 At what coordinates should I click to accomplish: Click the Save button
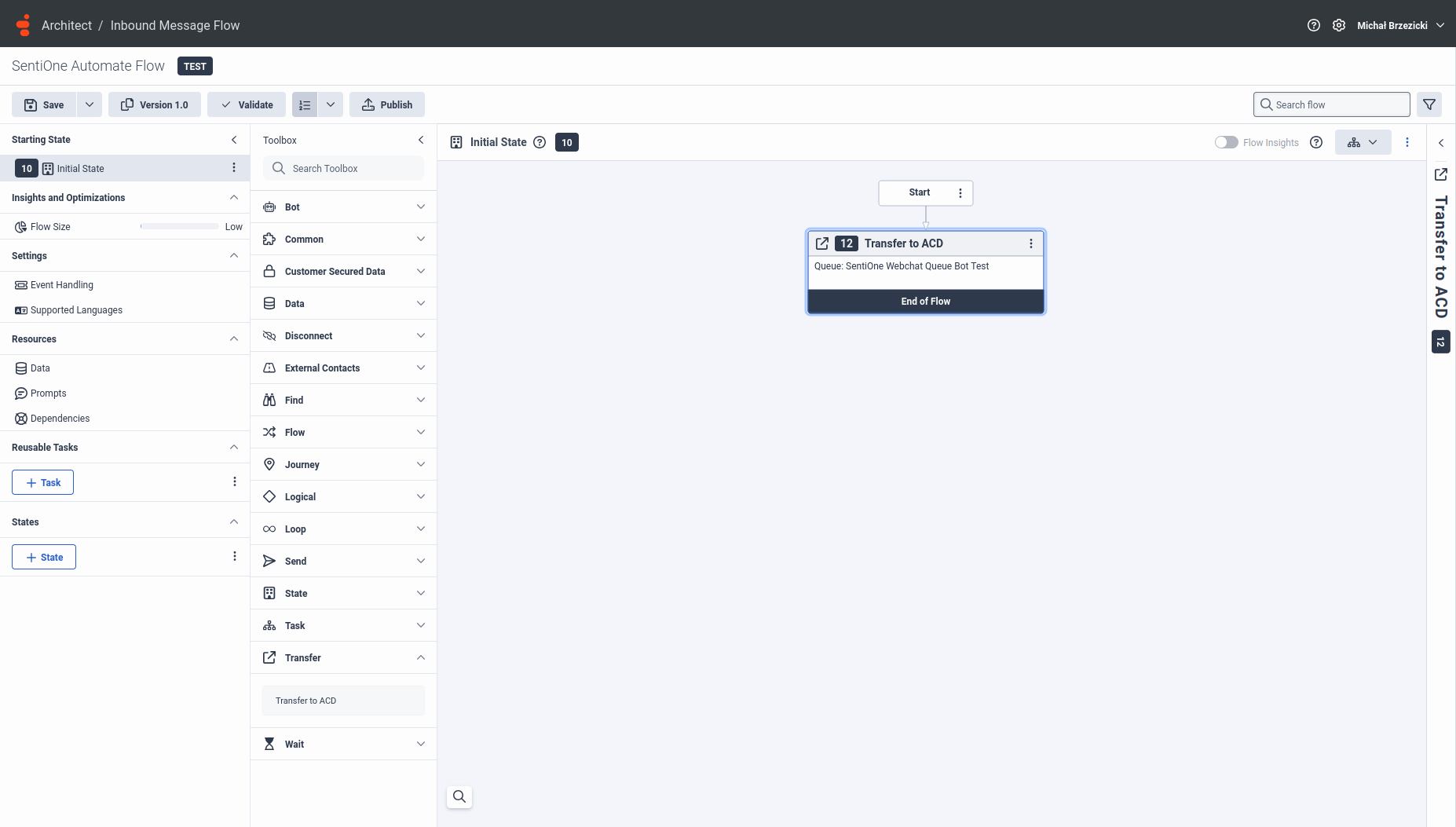coord(44,104)
